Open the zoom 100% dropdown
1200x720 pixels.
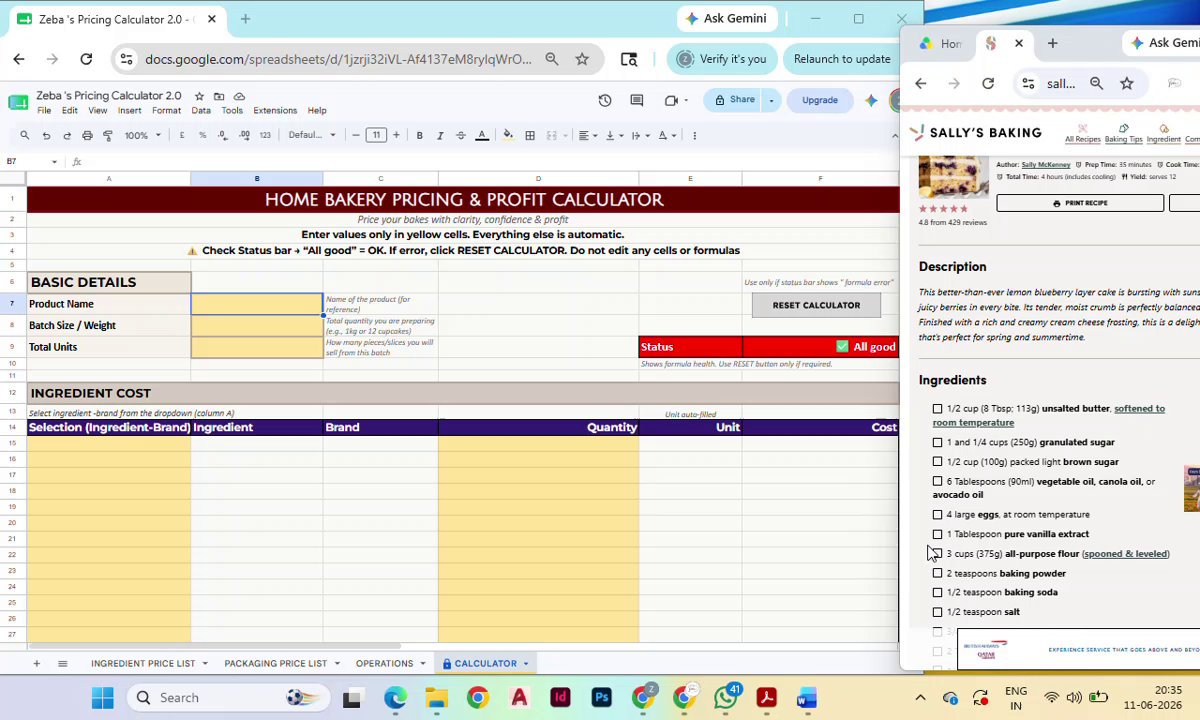(x=143, y=135)
